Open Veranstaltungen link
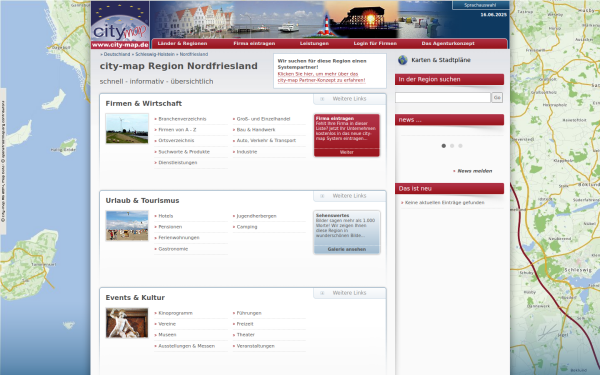600x375 pixels. coord(255,346)
